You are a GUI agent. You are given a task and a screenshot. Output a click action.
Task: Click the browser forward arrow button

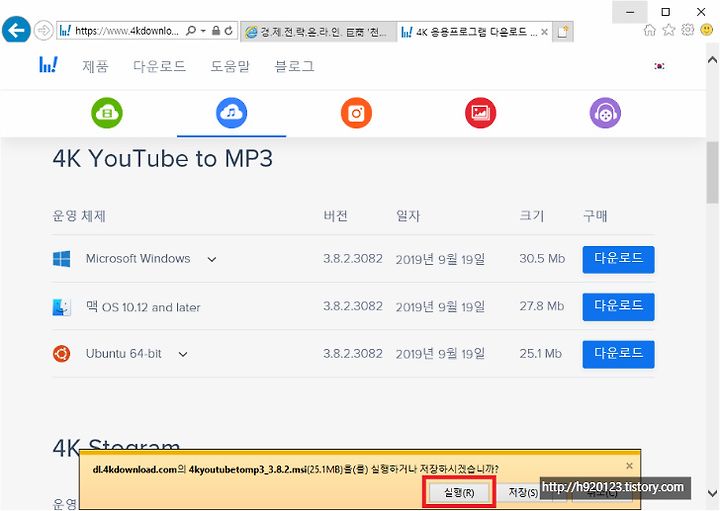[x=44, y=31]
